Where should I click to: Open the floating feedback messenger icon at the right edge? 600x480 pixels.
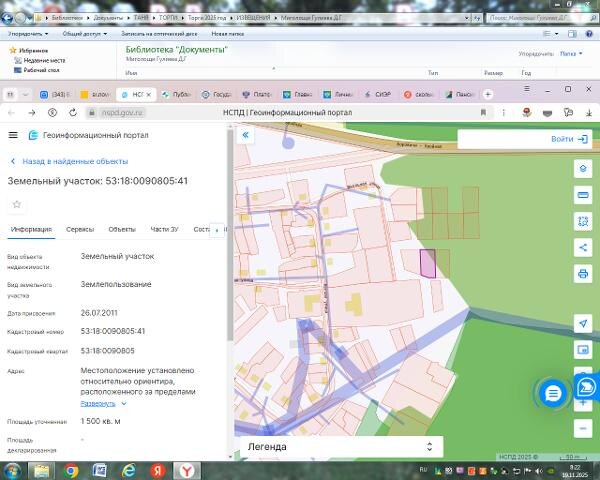coord(587,387)
